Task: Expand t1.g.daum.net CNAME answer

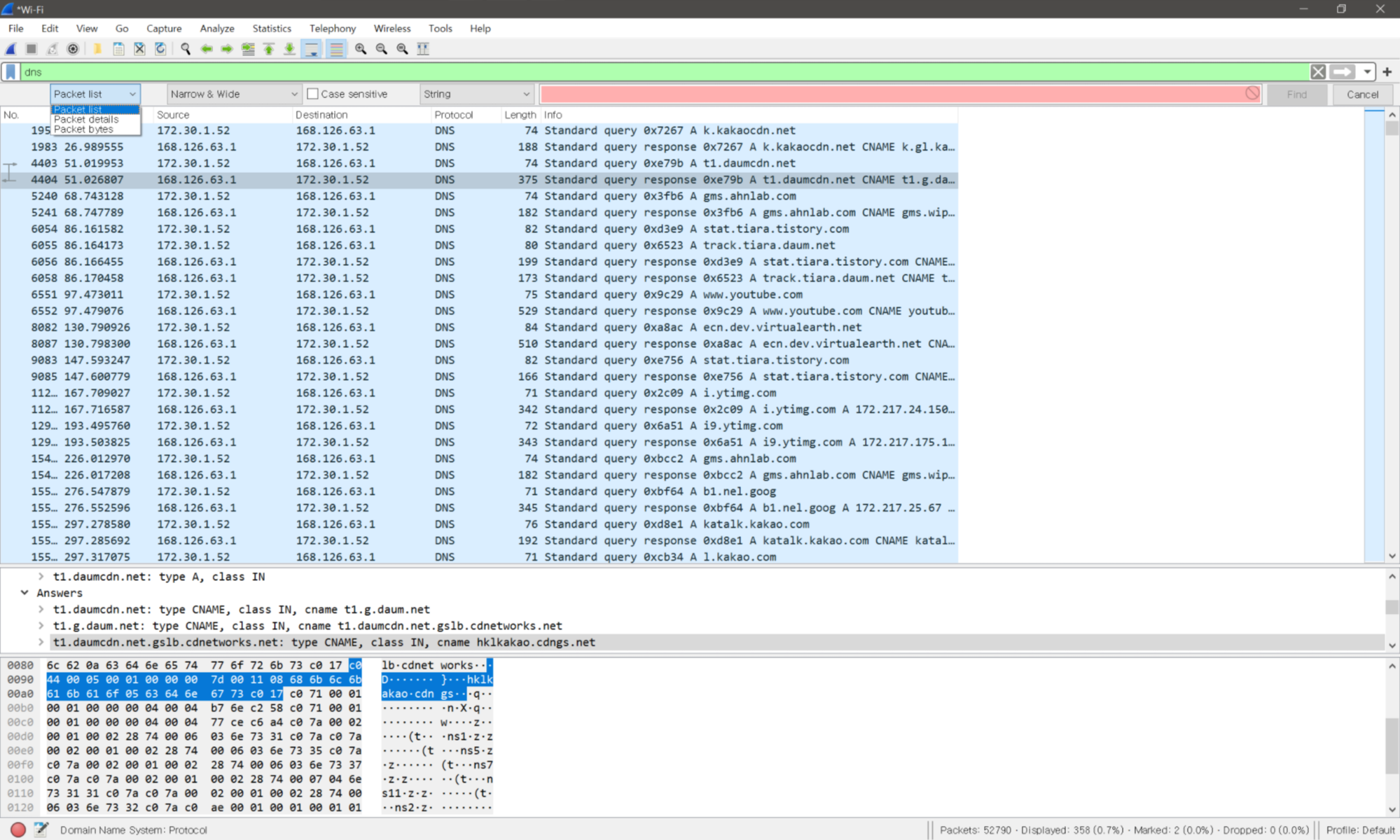Action: point(41,626)
